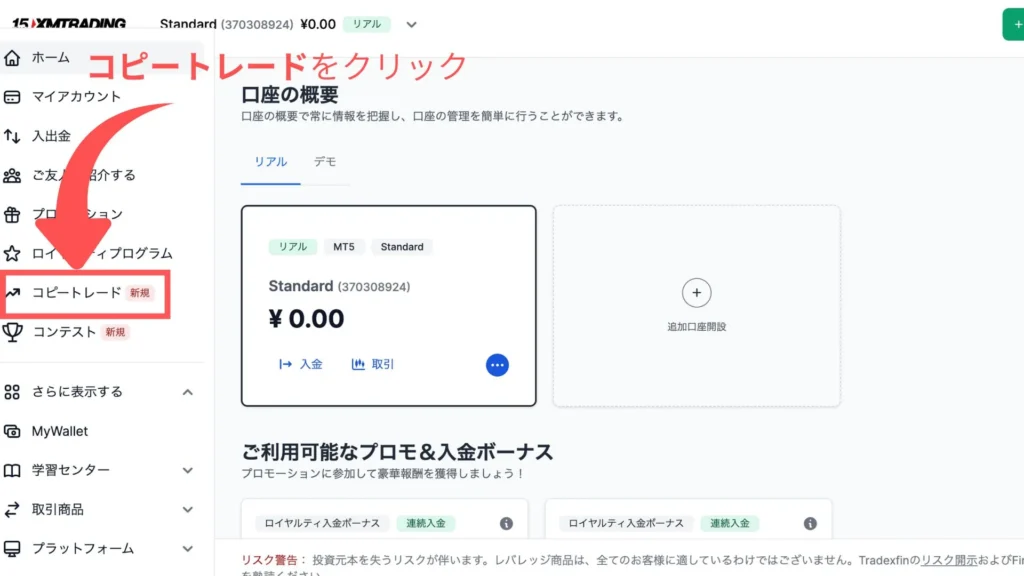Open My Account card icon

[x=13, y=97]
